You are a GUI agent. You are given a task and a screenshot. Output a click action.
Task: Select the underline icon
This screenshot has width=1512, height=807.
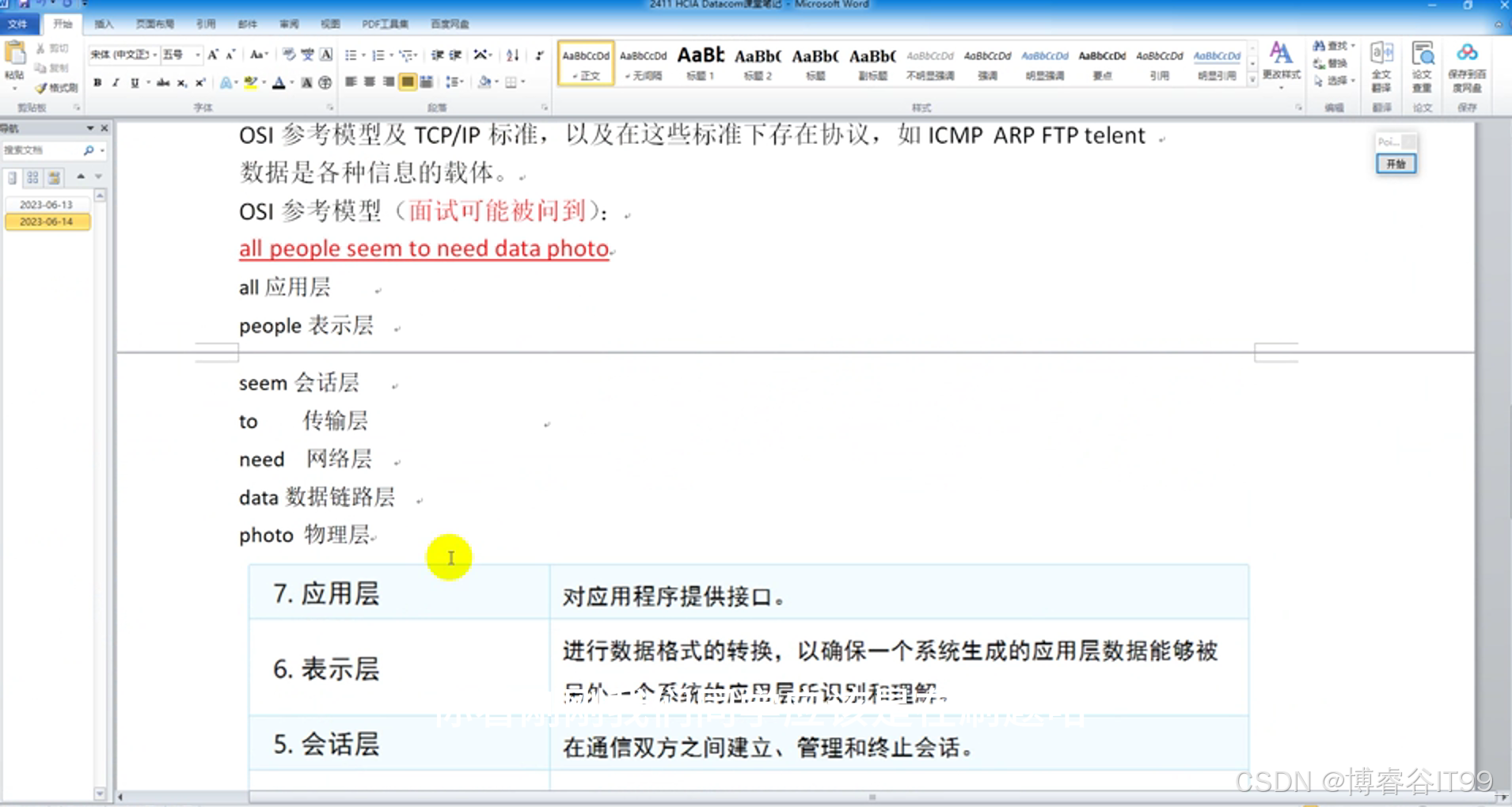pyautogui.click(x=135, y=81)
